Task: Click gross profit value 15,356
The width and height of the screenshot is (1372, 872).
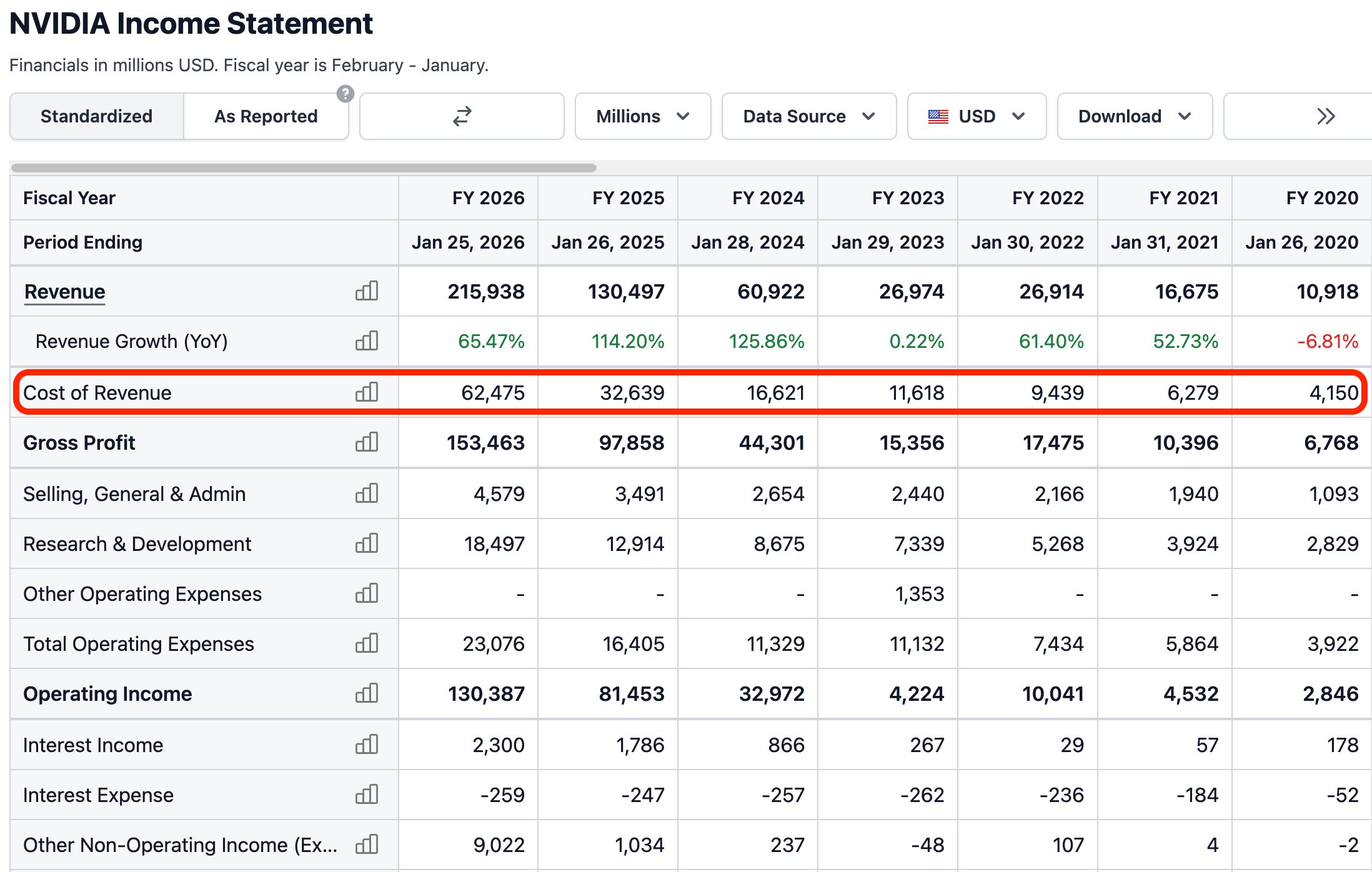Action: click(x=912, y=443)
